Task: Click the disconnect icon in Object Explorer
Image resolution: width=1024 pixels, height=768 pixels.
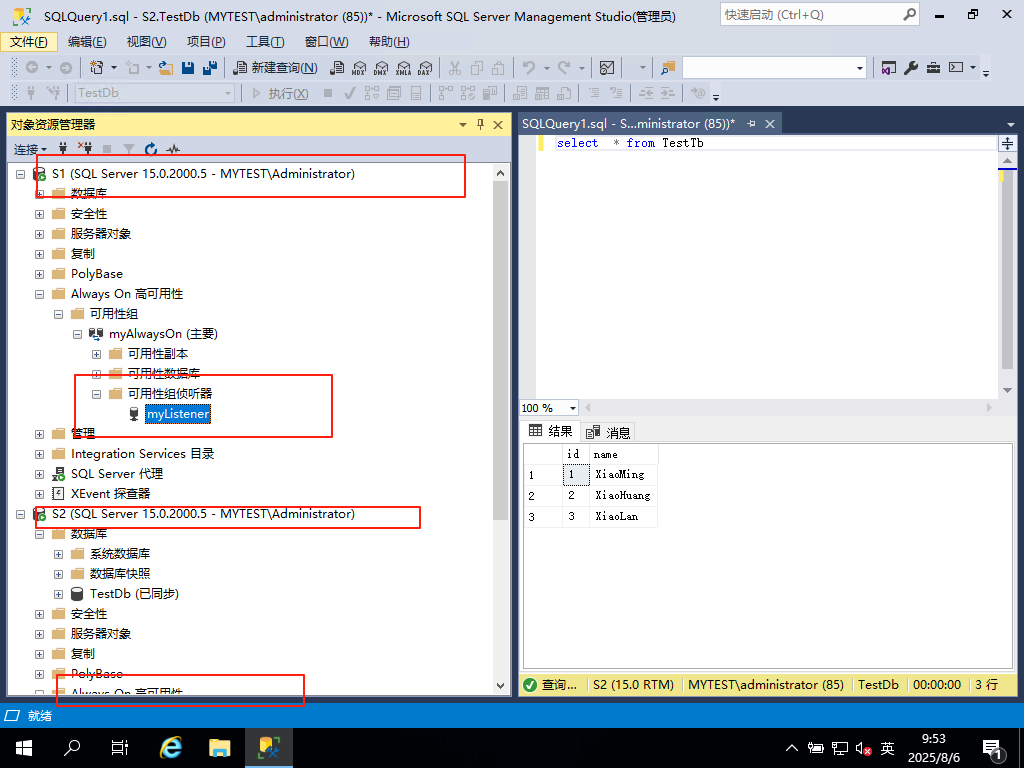Action: point(85,149)
